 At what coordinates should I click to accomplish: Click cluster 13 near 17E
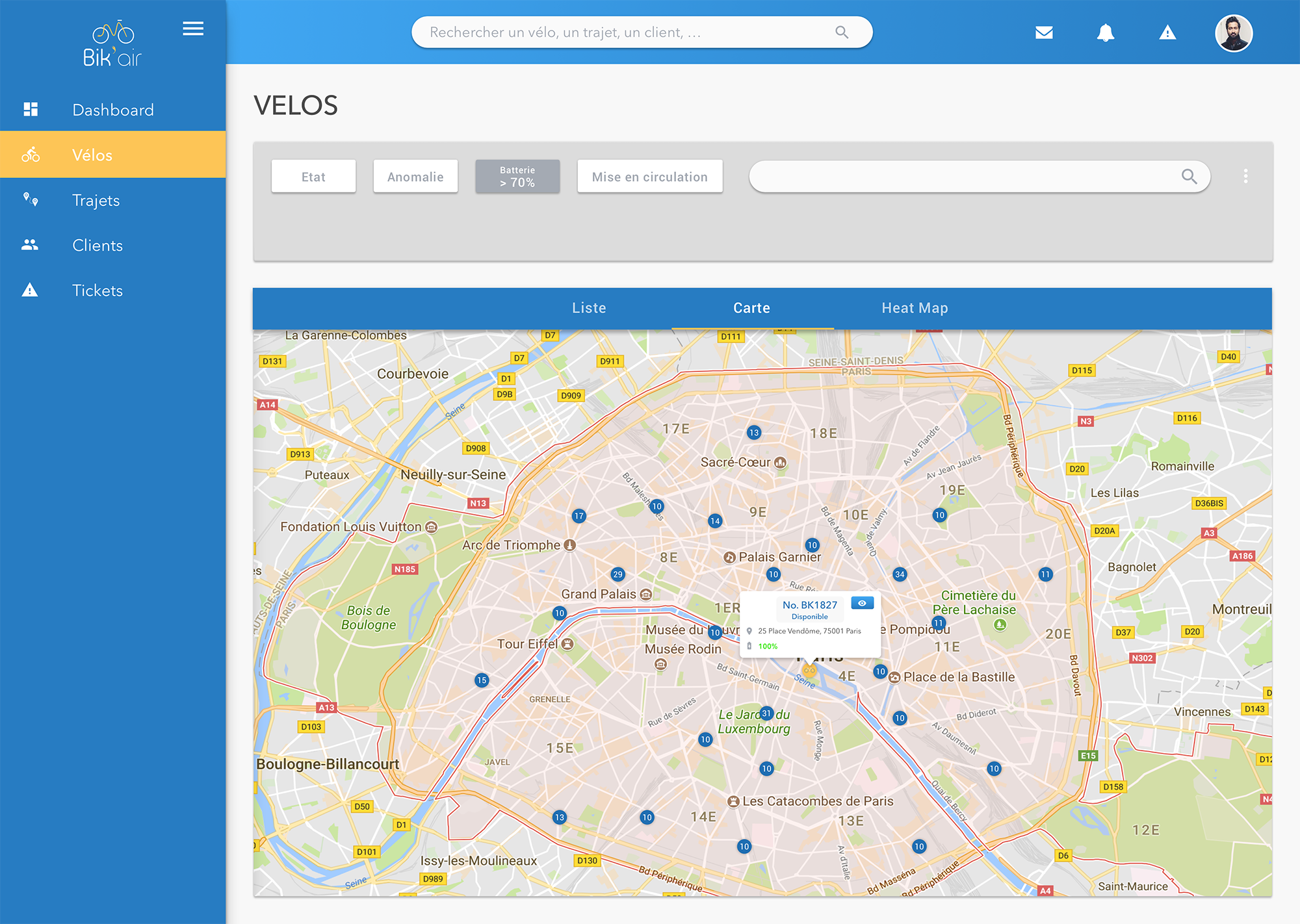point(754,433)
